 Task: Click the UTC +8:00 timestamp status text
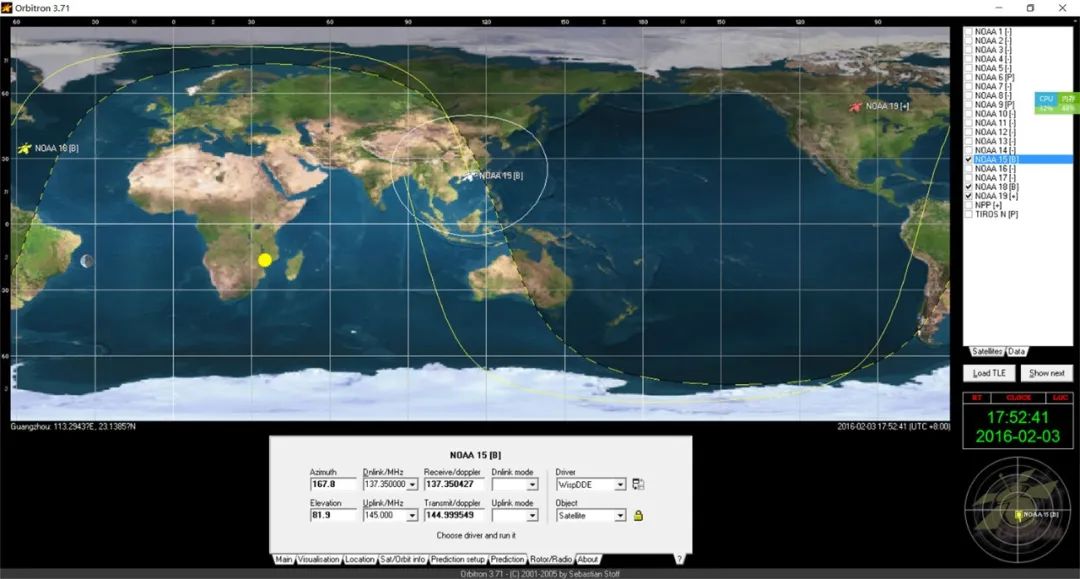893,427
